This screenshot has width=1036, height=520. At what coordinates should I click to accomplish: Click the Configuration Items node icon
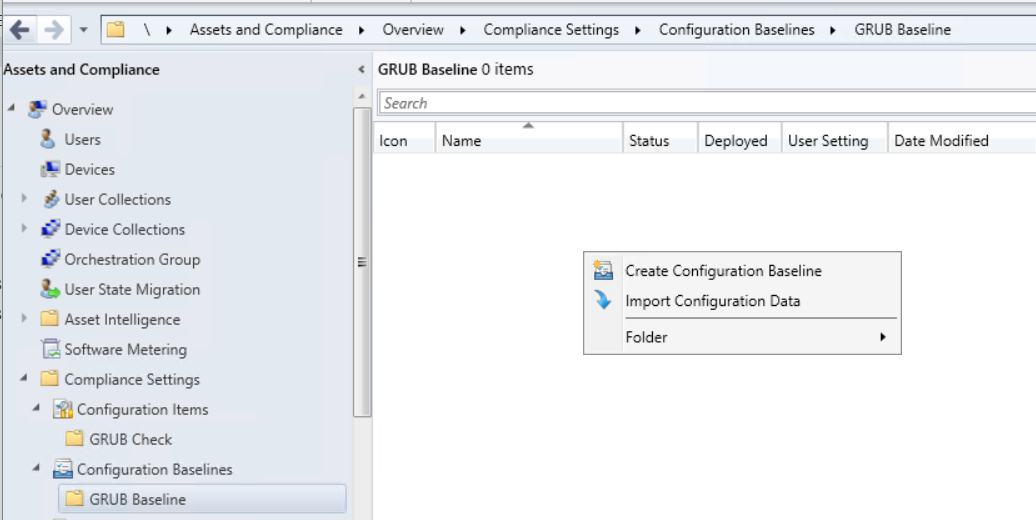pyautogui.click(x=62, y=410)
